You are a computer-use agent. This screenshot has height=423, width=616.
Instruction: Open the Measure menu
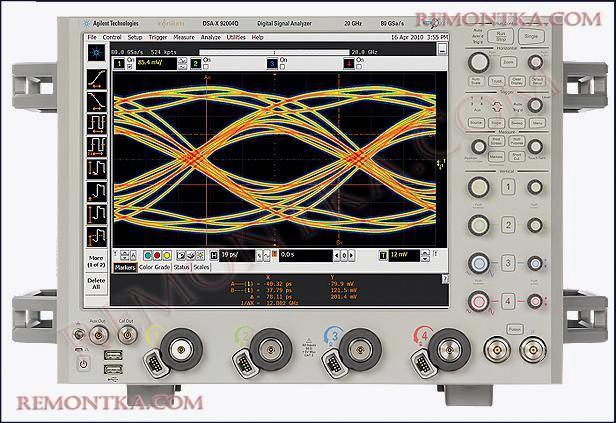(184, 37)
